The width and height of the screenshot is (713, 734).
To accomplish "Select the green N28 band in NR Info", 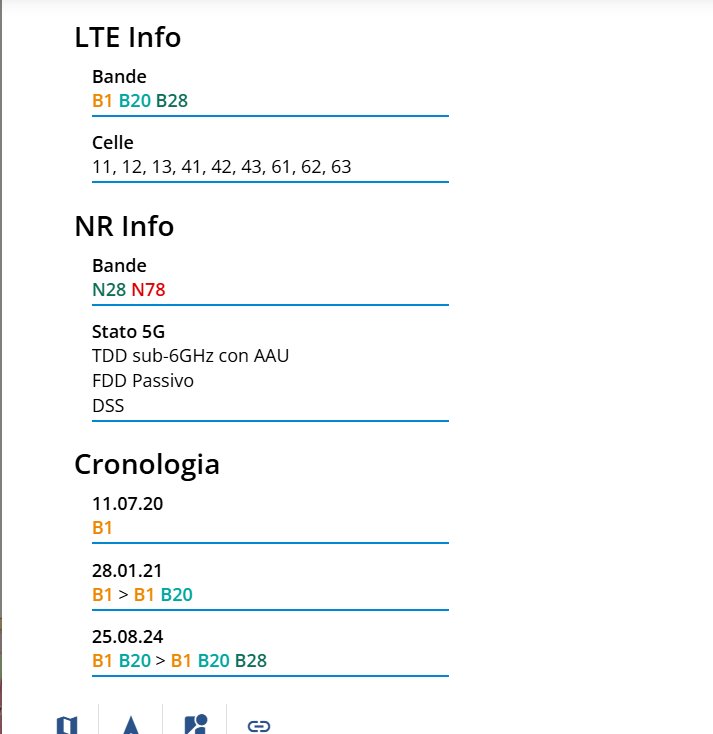I will point(109,289).
